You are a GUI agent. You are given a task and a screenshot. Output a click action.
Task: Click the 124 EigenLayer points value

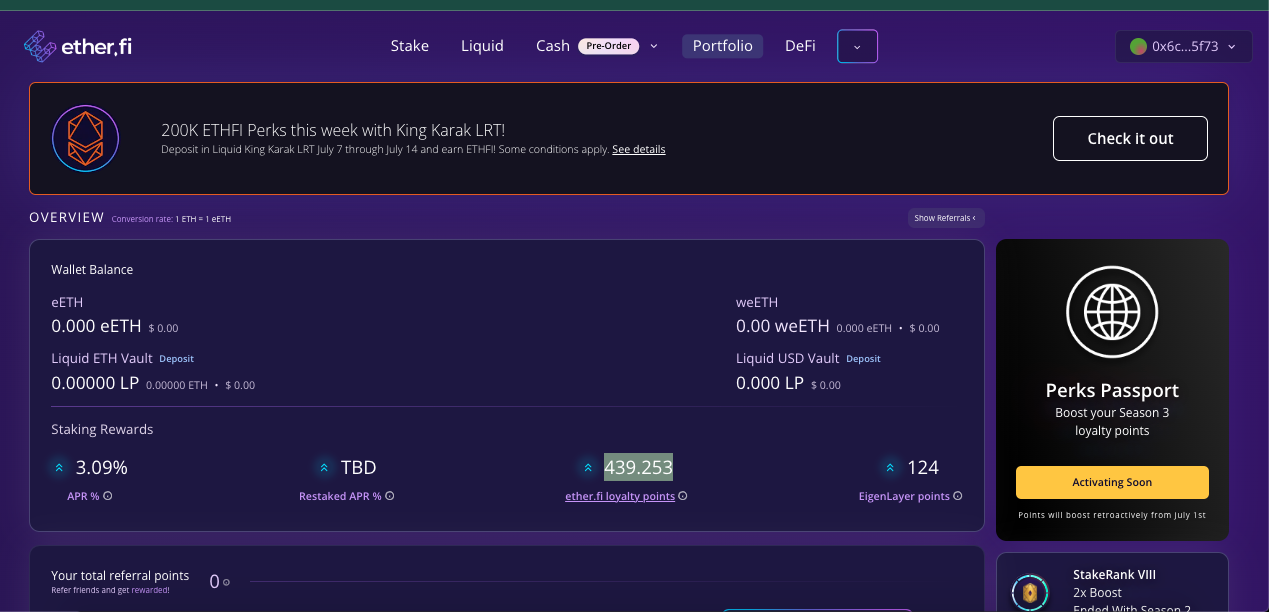pyautogui.click(x=923, y=467)
